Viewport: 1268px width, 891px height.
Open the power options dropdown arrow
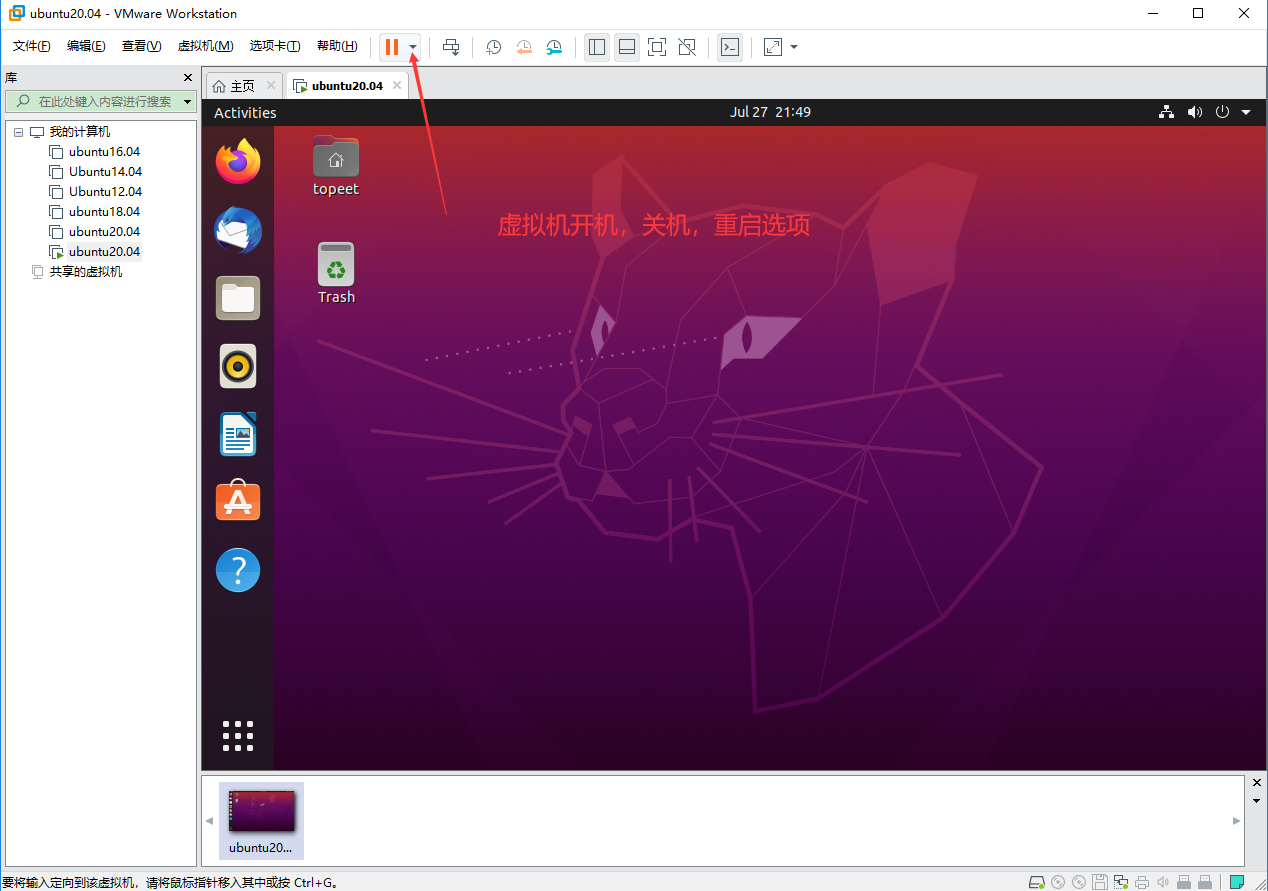tap(413, 48)
